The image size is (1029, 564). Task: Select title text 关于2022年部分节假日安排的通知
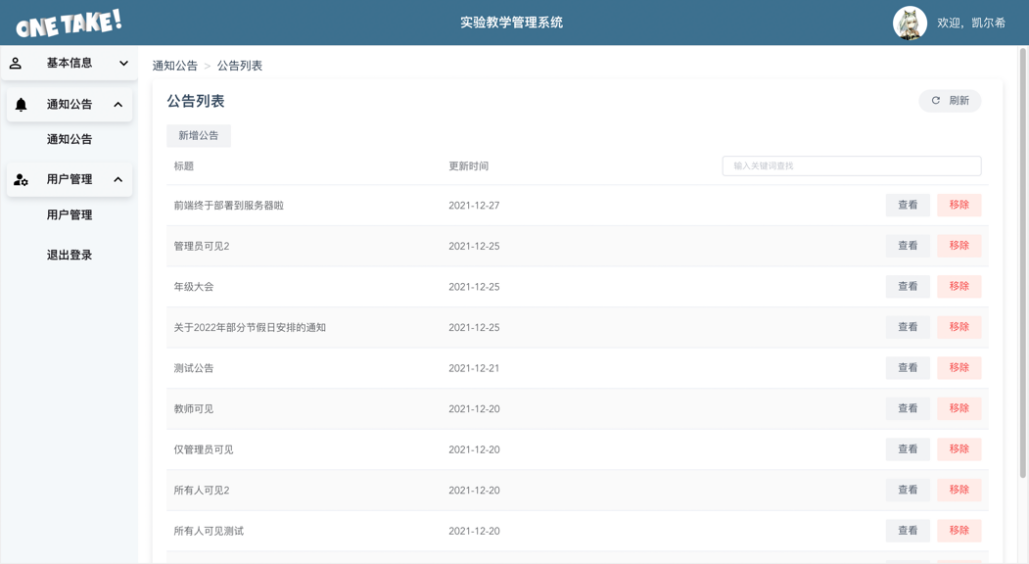(x=249, y=328)
